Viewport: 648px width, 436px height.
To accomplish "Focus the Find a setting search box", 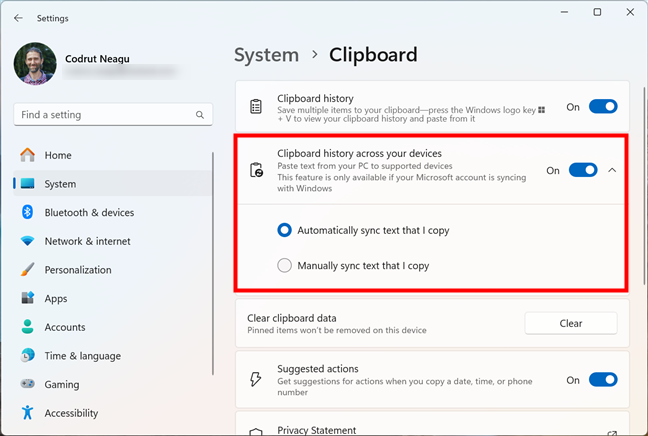I will point(113,114).
